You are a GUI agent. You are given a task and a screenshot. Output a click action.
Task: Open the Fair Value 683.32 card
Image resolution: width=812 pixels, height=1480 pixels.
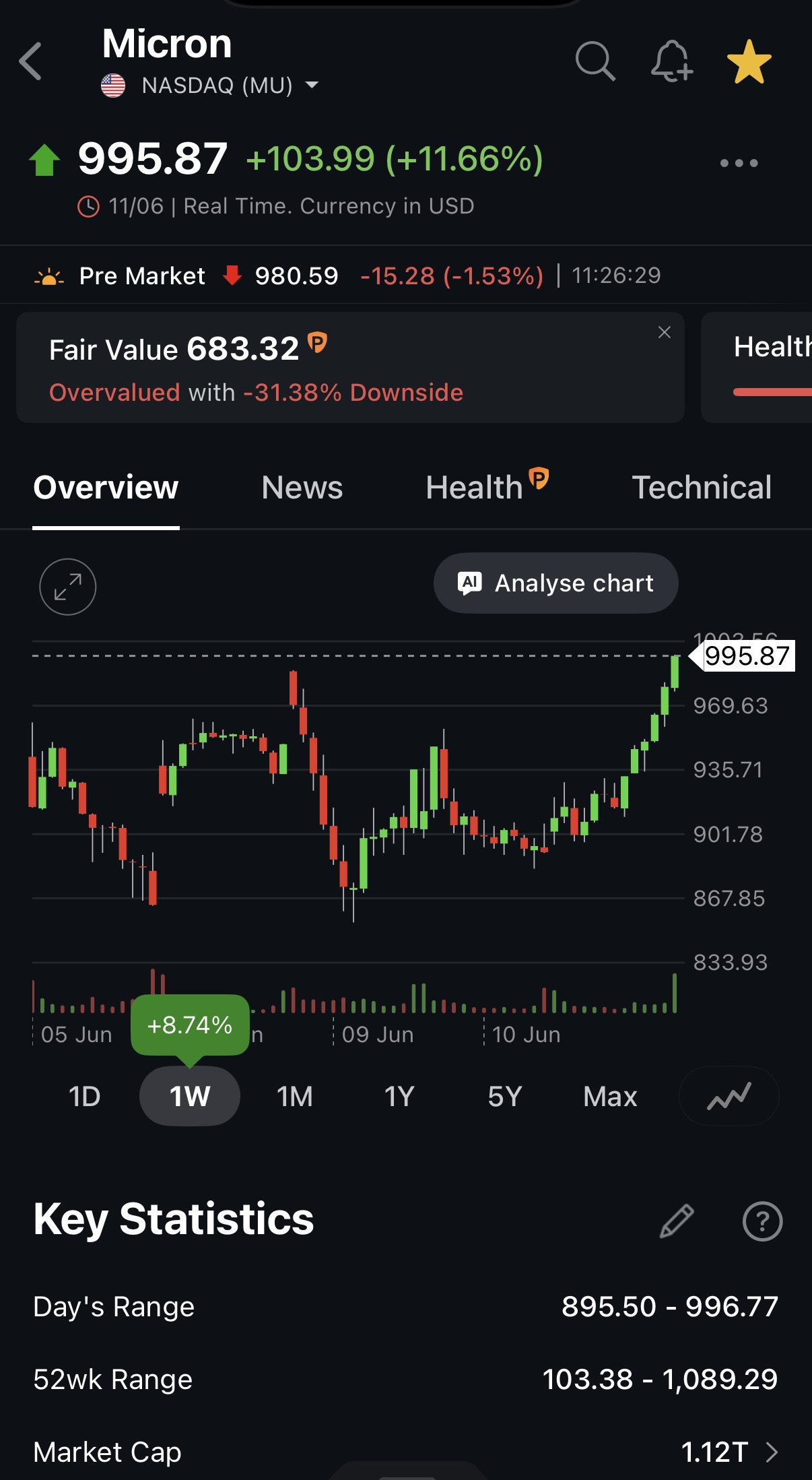click(x=350, y=368)
